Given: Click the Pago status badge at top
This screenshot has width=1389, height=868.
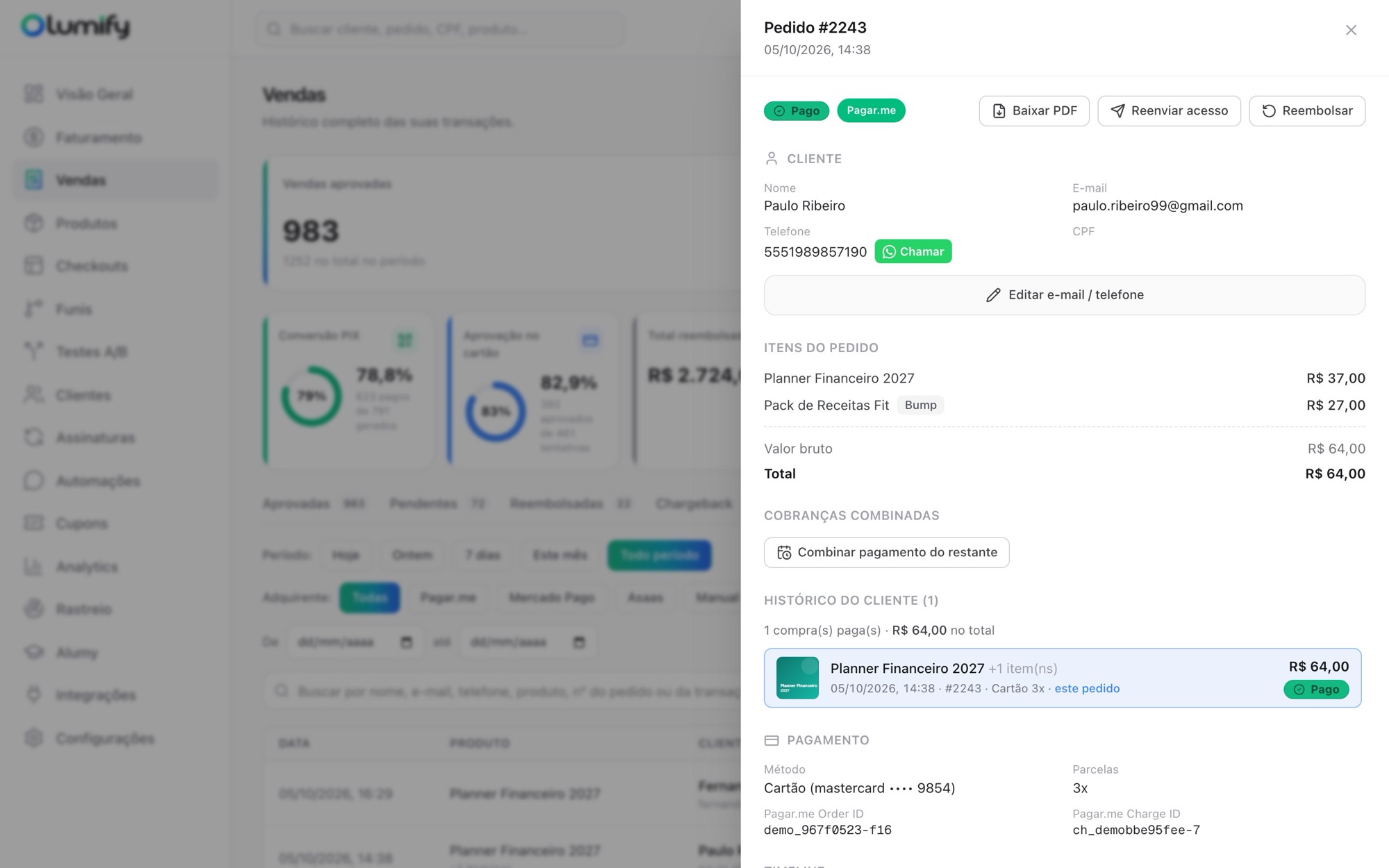Looking at the screenshot, I should [797, 111].
